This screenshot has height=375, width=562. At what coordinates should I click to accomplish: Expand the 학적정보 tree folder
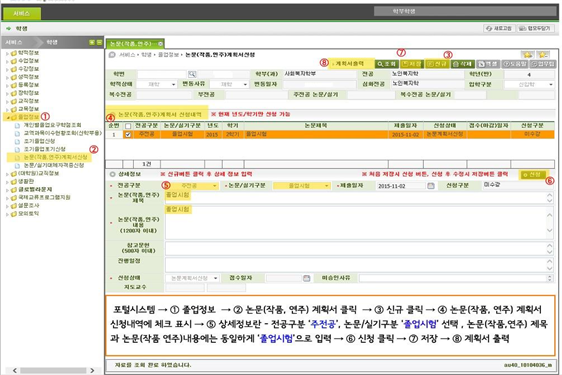coord(7,53)
